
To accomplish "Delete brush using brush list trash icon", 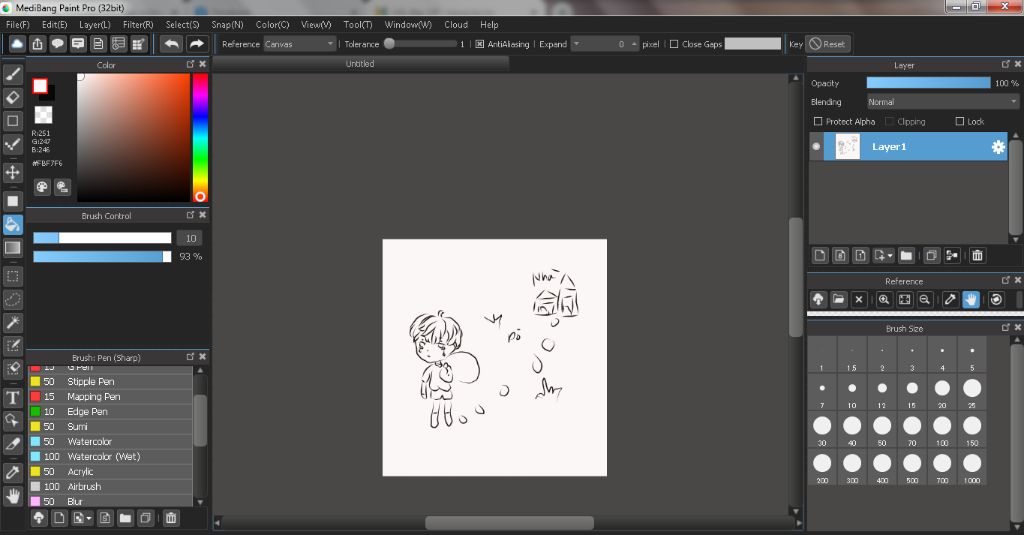I will tap(171, 518).
